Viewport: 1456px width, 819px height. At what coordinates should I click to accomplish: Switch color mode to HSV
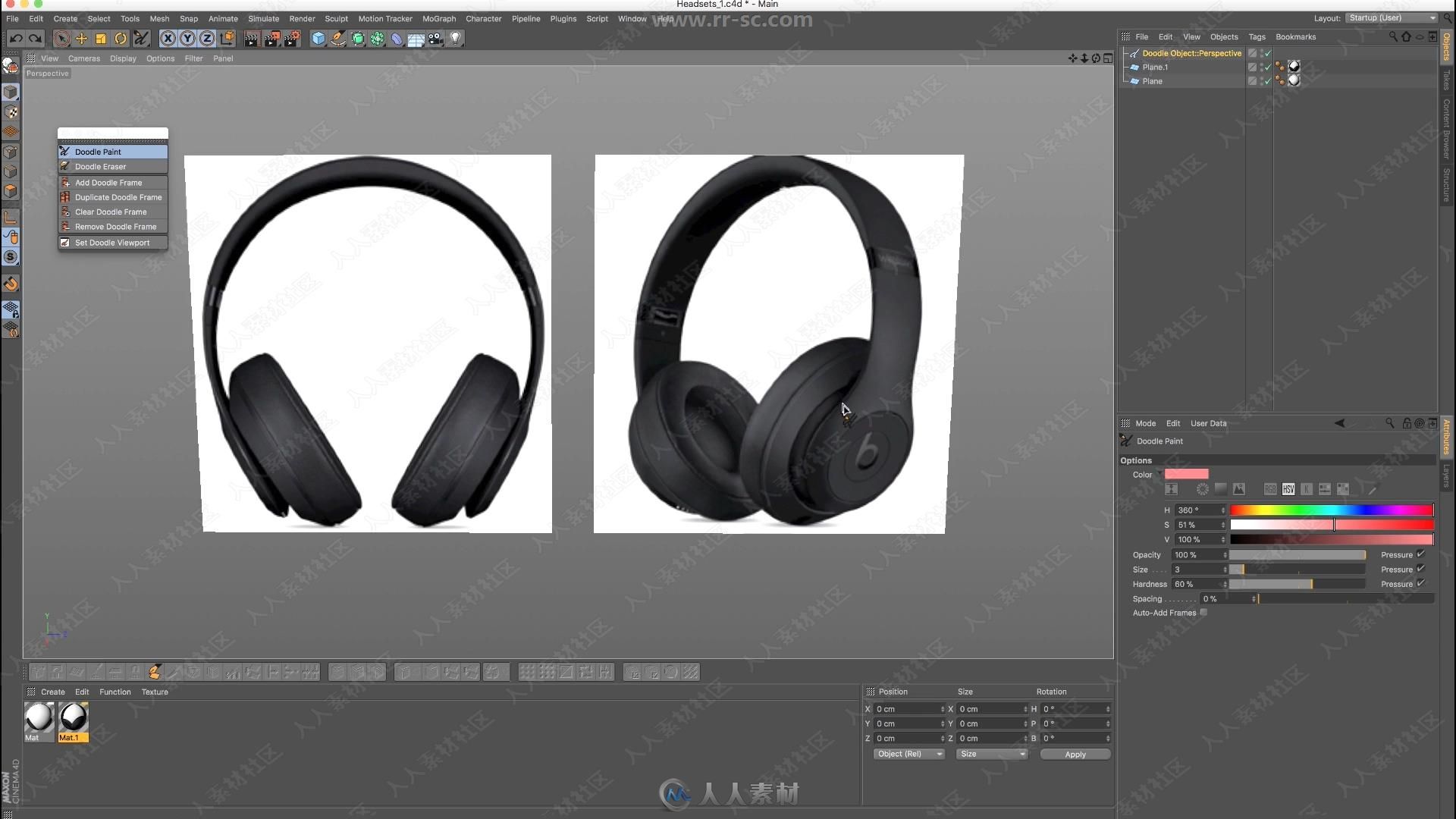pos(1288,489)
